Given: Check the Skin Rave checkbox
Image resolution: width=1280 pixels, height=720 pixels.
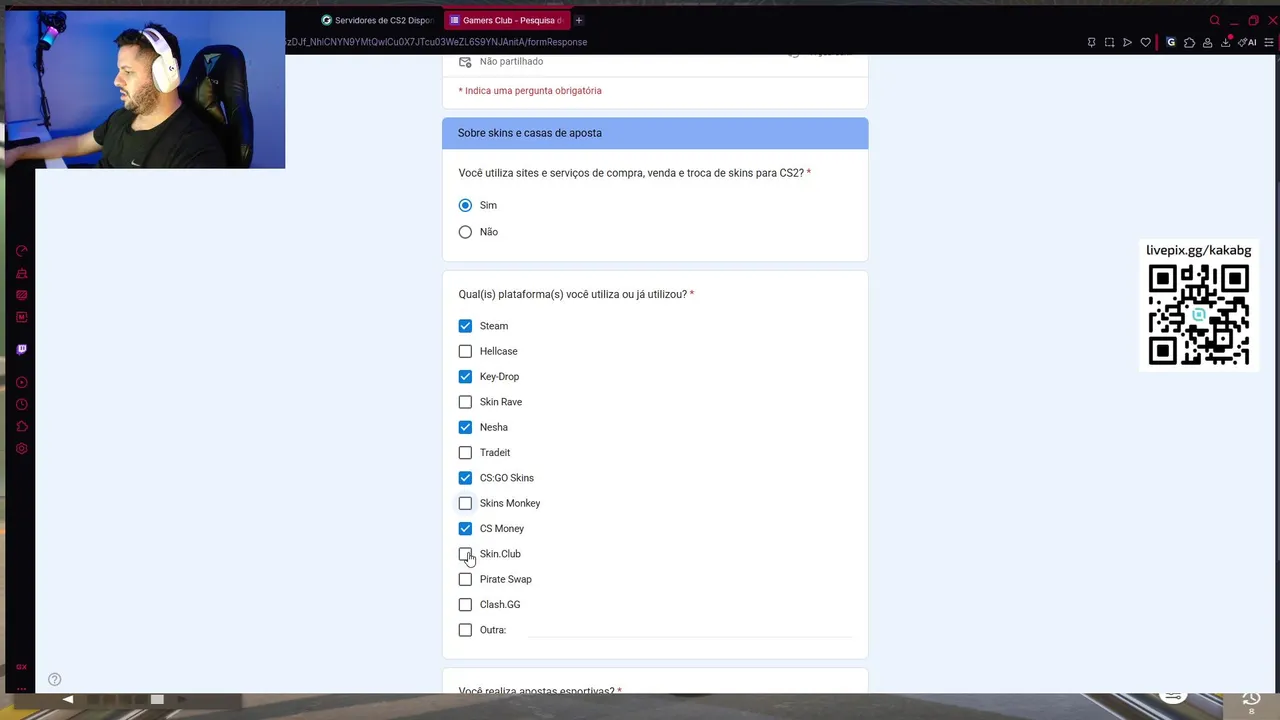Looking at the screenshot, I should click(x=465, y=402).
